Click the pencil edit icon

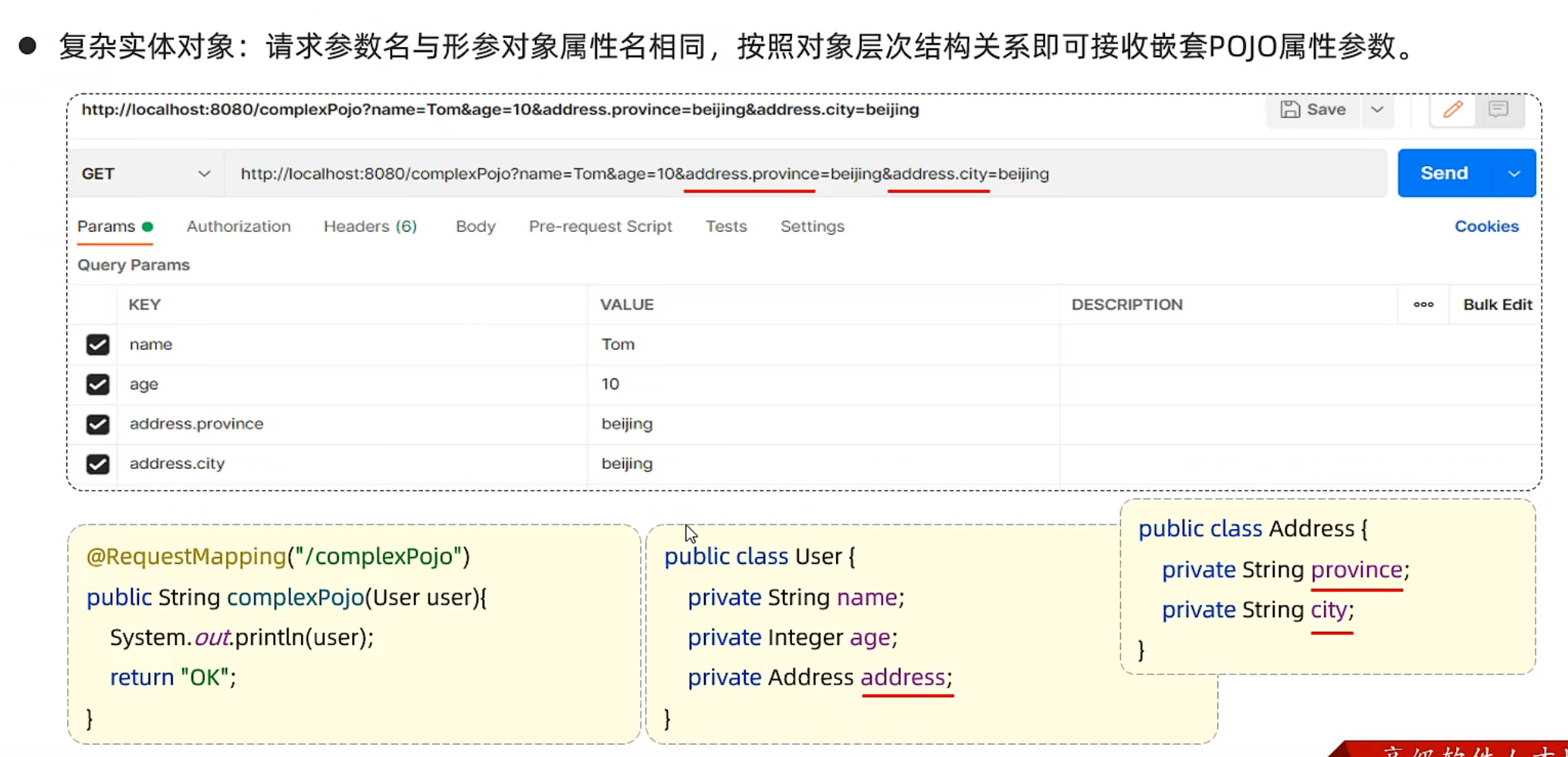[x=1453, y=110]
